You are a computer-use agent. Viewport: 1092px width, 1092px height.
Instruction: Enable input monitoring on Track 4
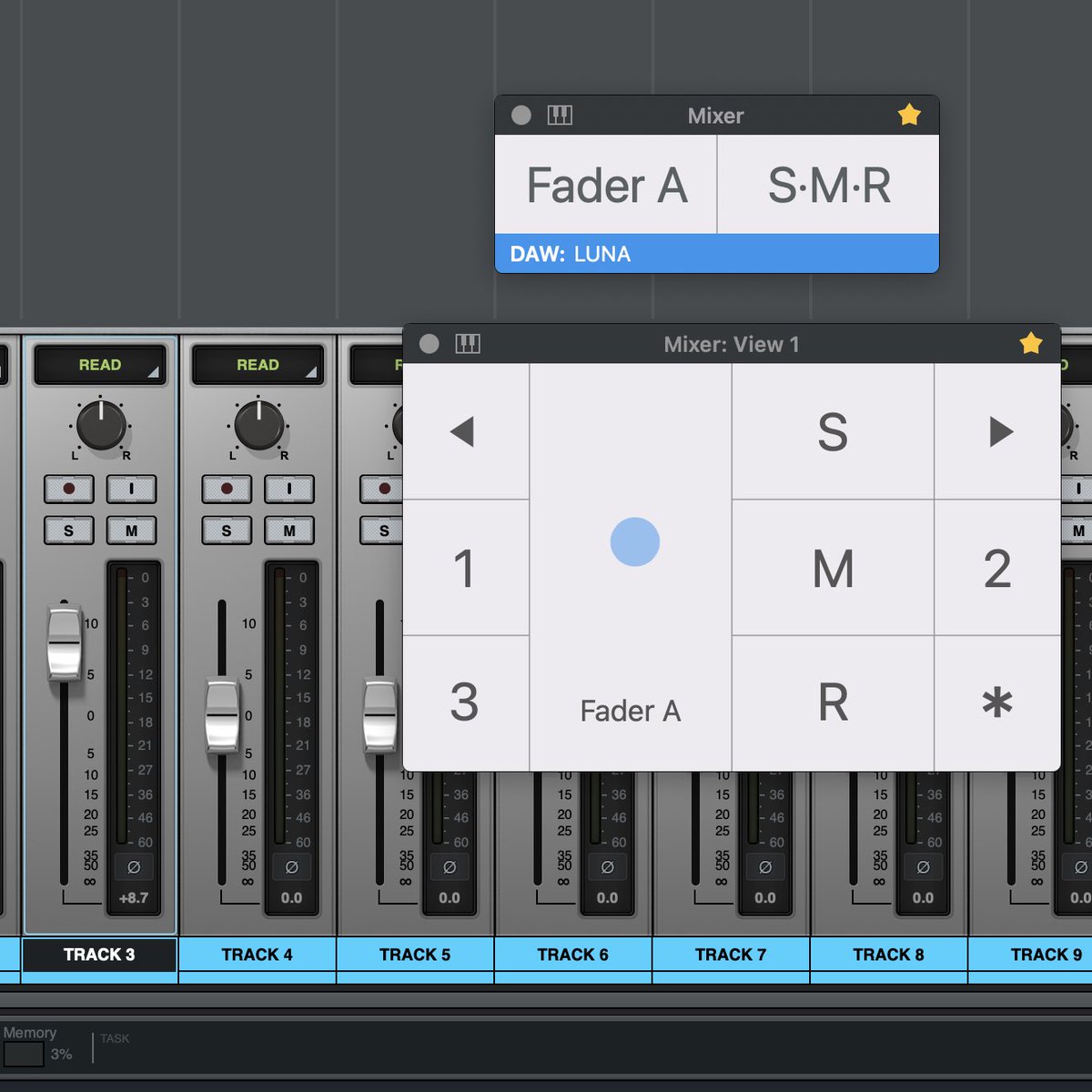point(289,489)
